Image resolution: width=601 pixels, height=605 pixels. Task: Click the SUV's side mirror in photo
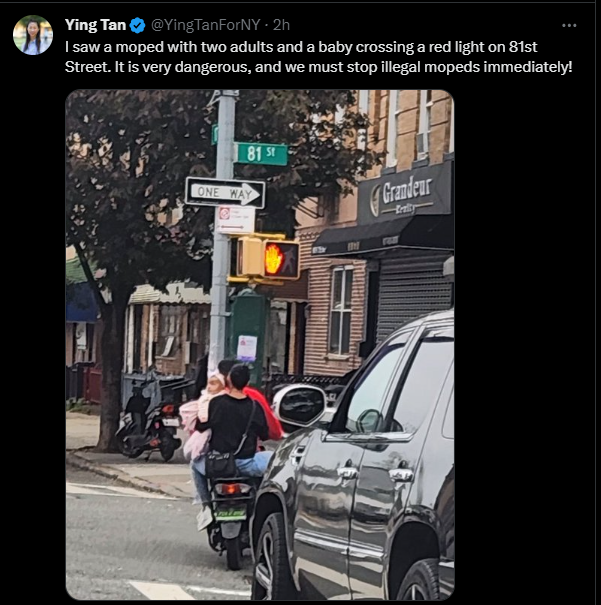tap(301, 405)
